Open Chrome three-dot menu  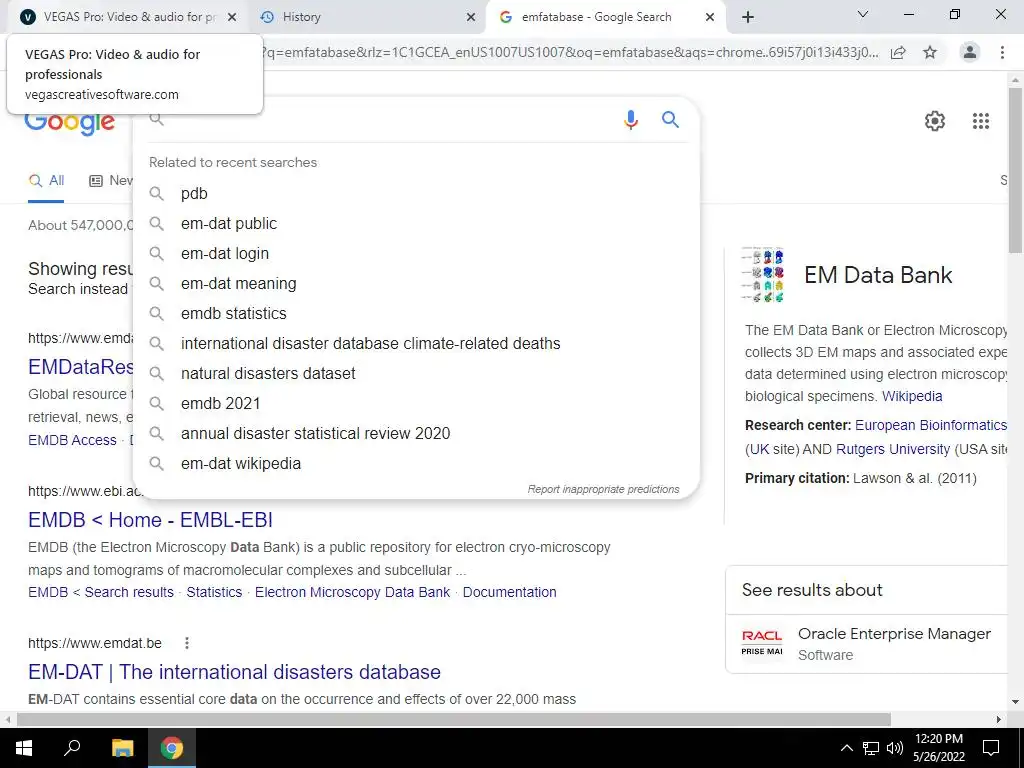tap(1002, 52)
